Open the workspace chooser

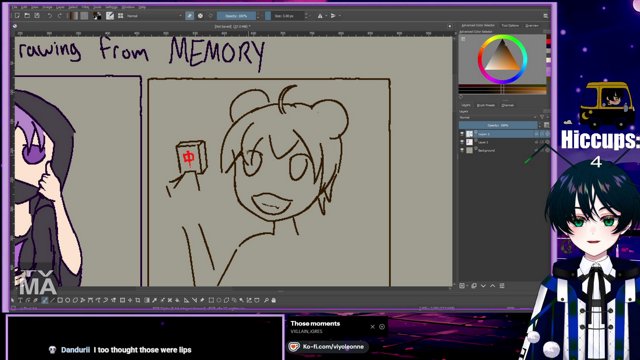point(546,16)
